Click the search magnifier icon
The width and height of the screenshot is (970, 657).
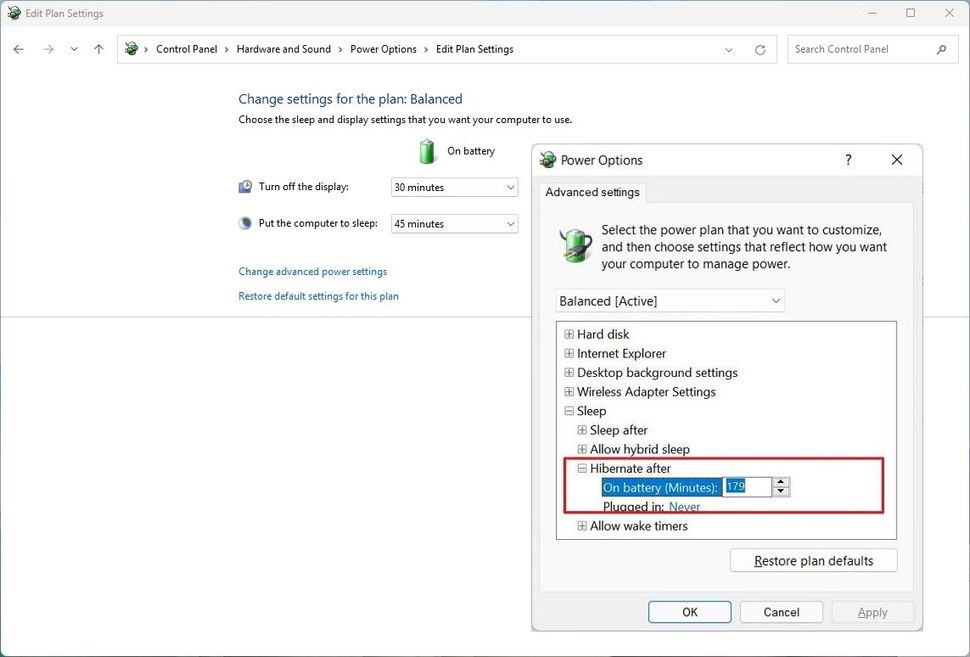pos(940,48)
